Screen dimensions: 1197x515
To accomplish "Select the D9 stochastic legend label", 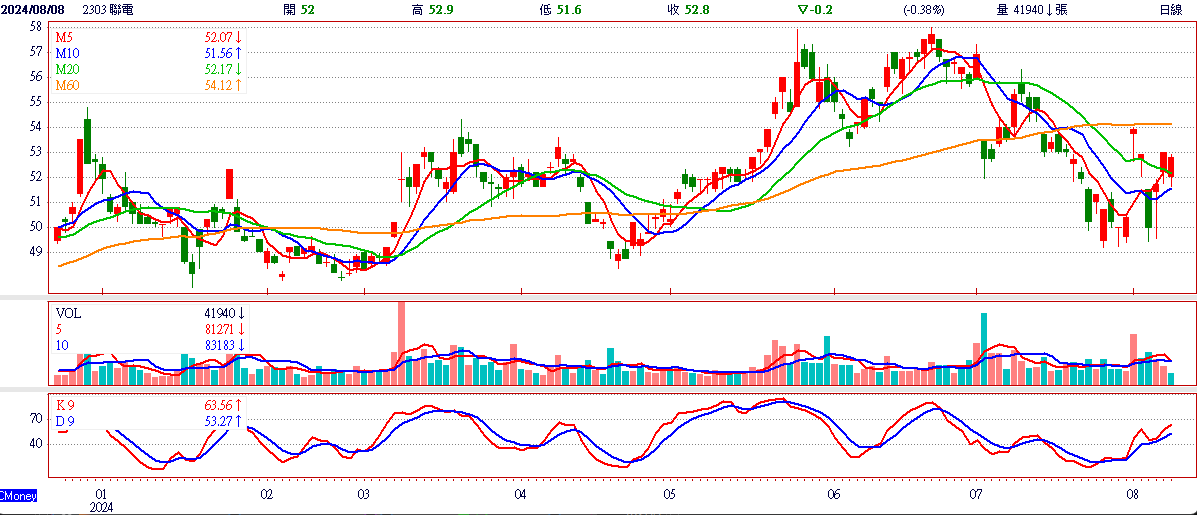I will (66, 421).
